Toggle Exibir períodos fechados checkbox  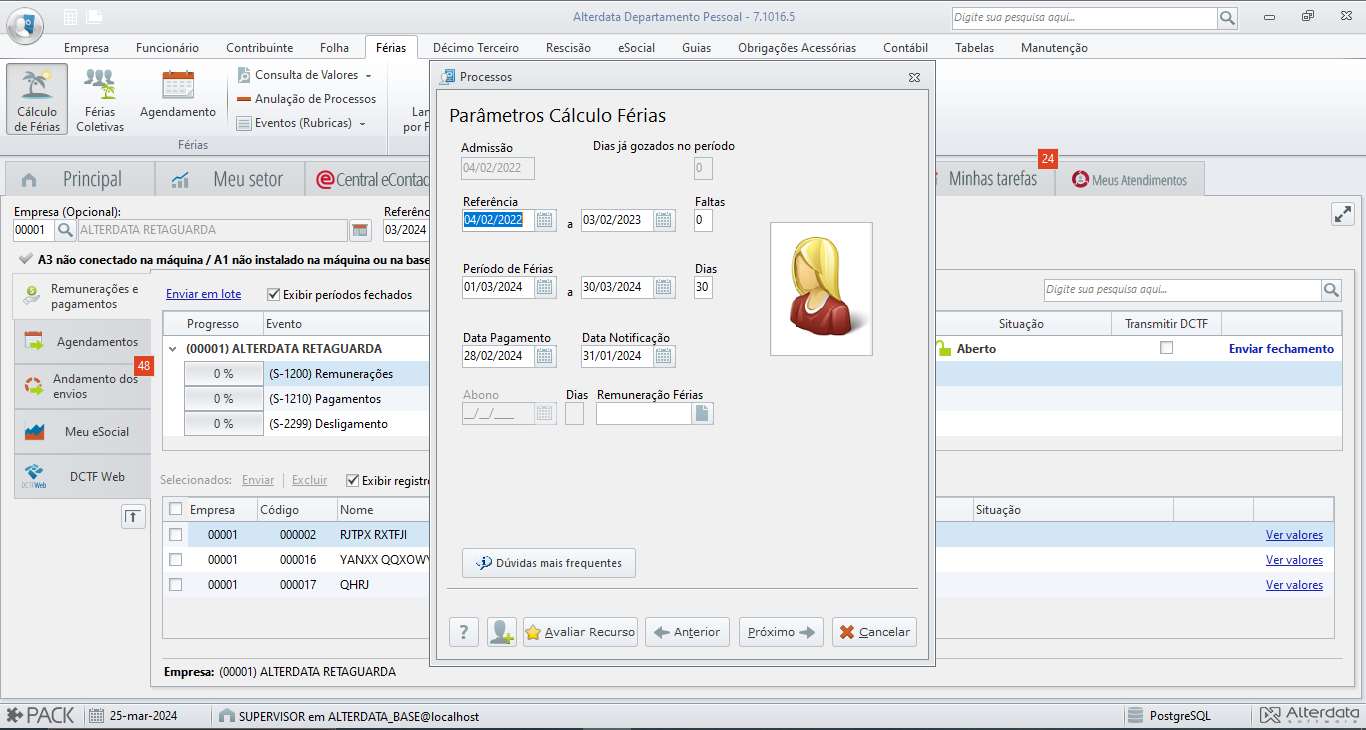[273, 295]
